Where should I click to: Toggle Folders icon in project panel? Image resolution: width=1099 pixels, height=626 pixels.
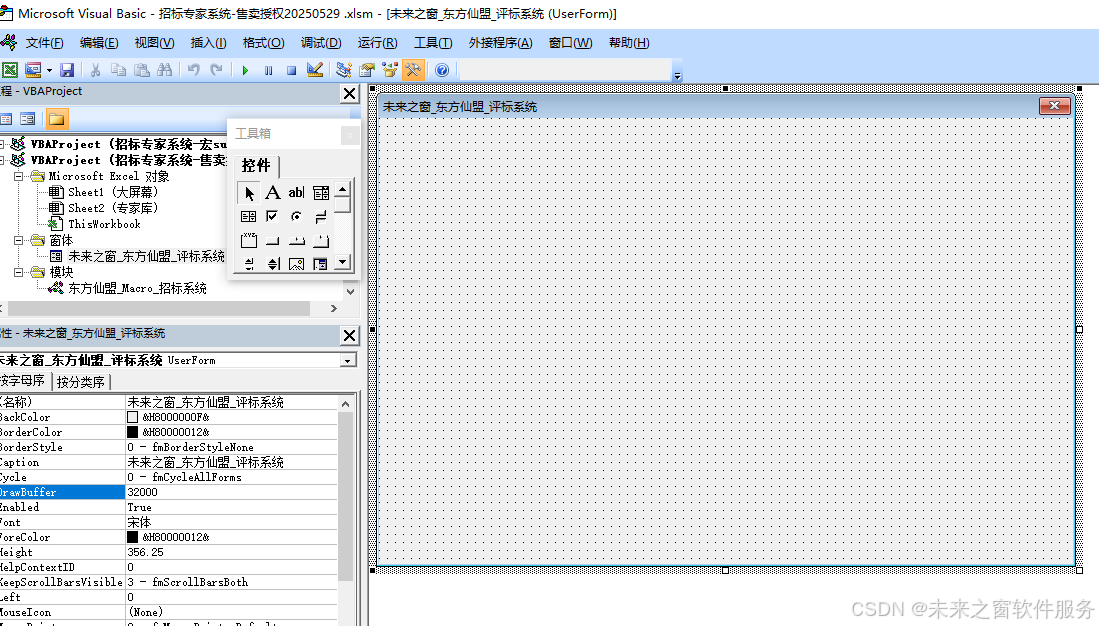(57, 119)
